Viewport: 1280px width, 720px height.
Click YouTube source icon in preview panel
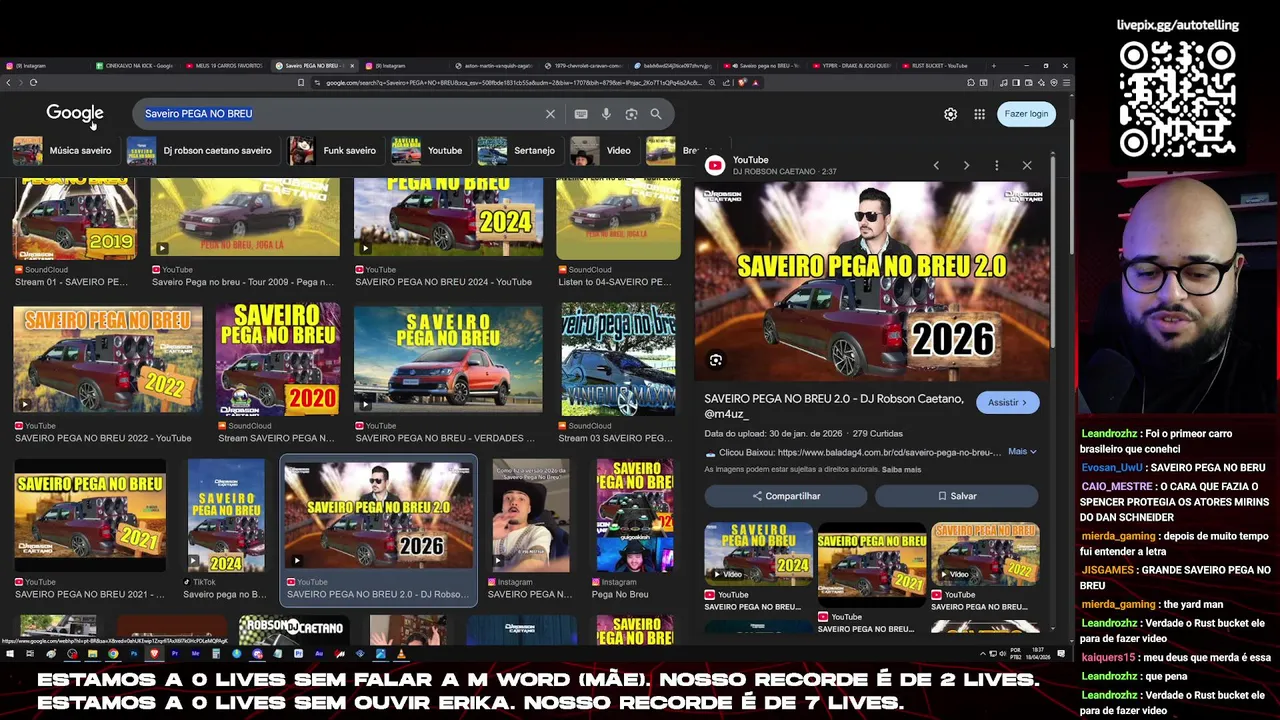pos(715,166)
